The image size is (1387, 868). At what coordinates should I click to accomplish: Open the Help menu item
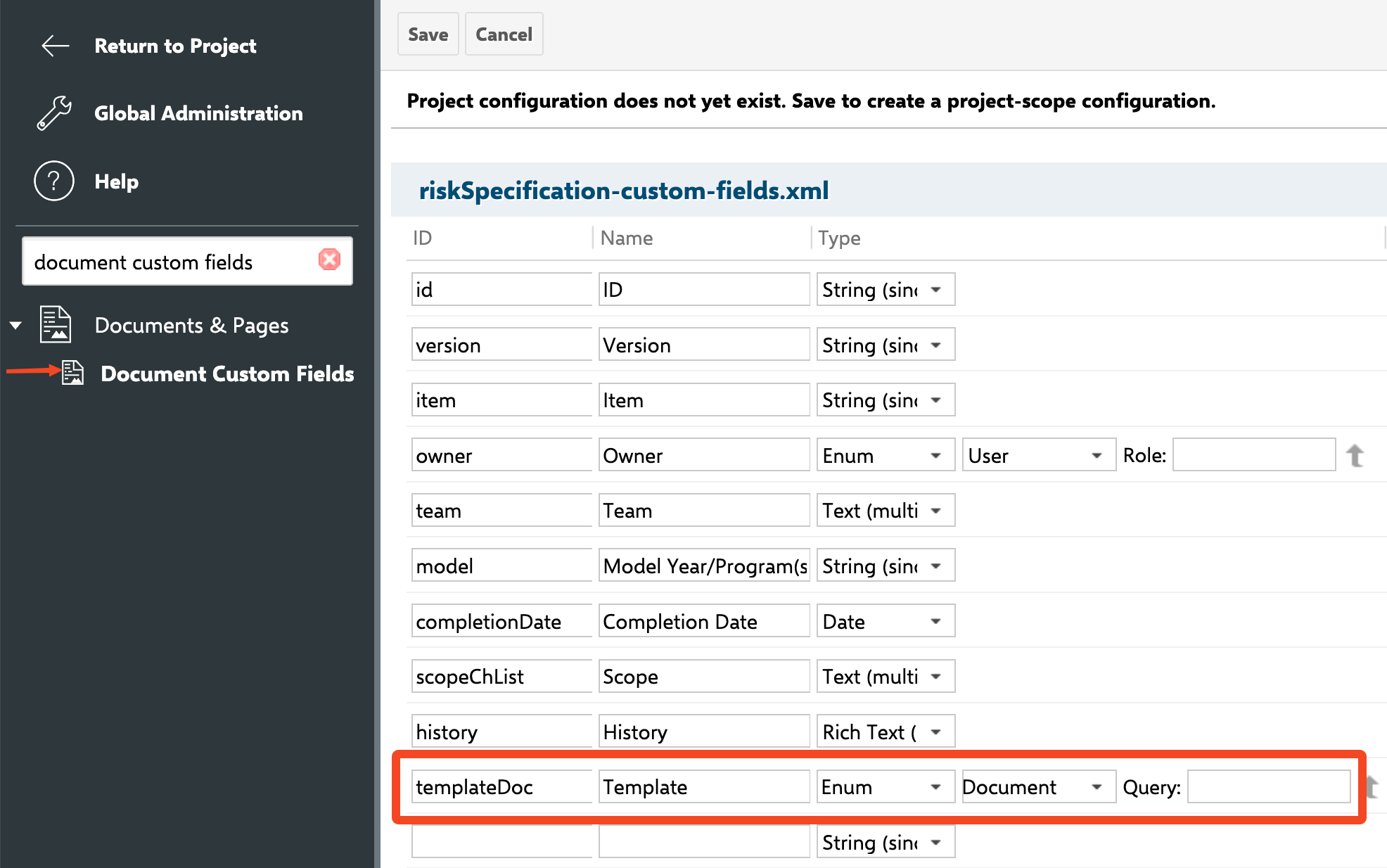click(116, 181)
